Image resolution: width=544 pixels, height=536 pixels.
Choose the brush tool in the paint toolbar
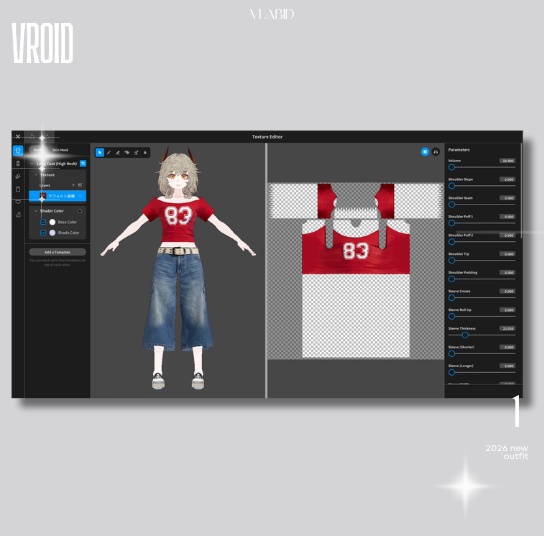[x=109, y=152]
